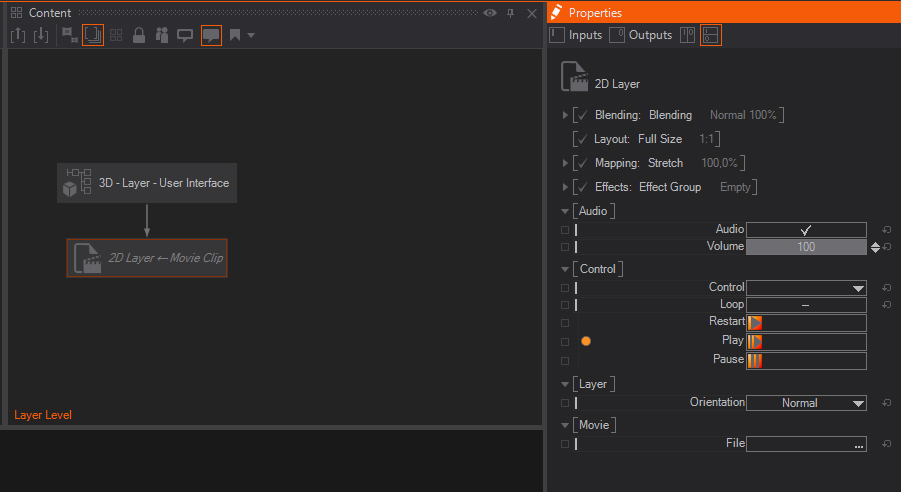Select the 3D - Layer - User Interface node
901x492 pixels.
click(147, 183)
